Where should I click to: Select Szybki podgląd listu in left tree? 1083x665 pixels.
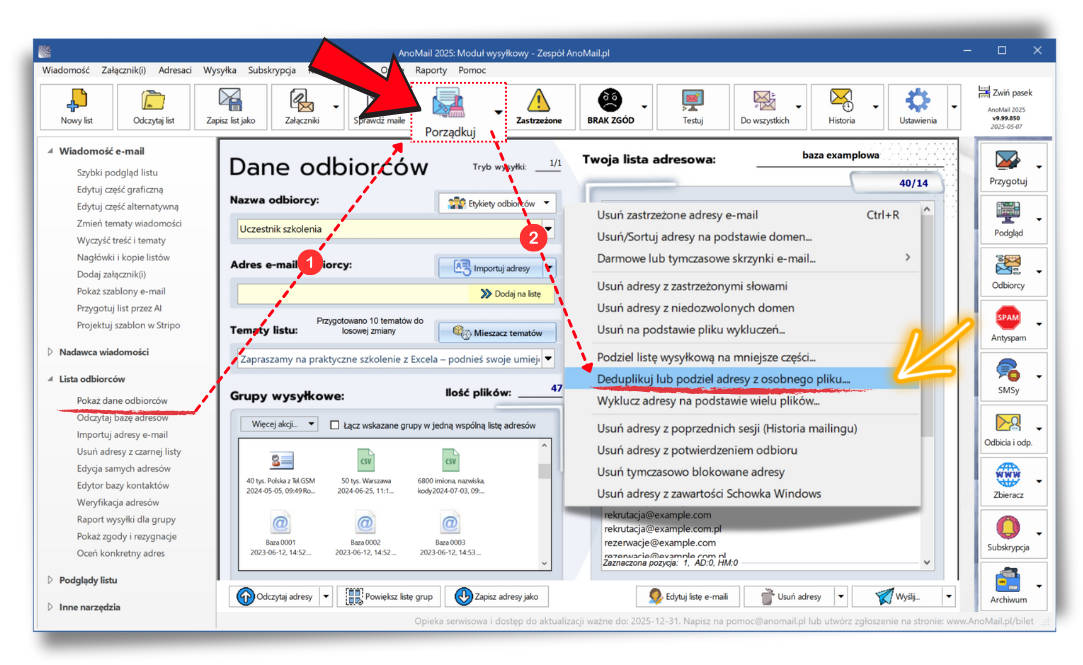117,173
